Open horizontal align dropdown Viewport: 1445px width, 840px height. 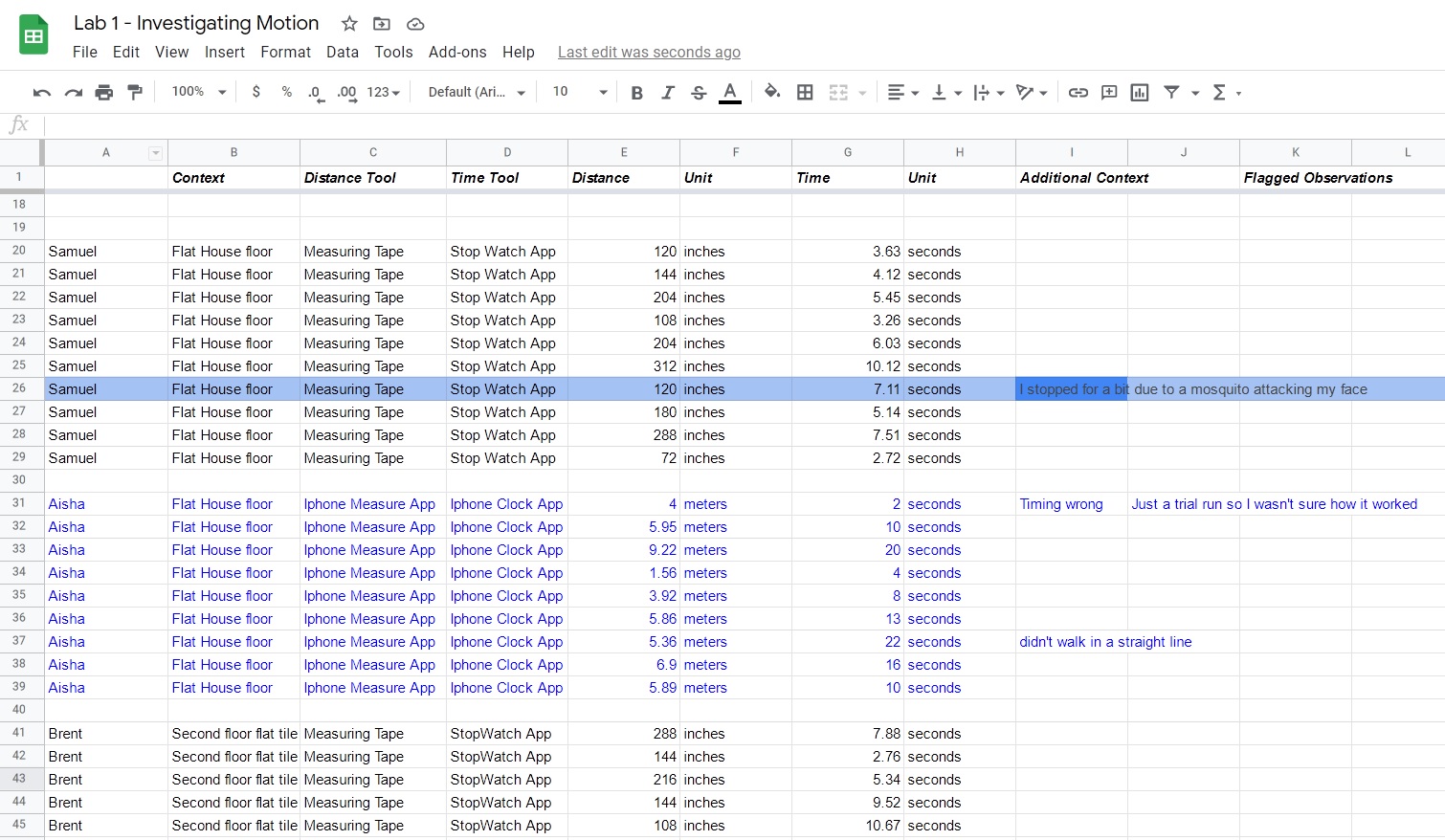pos(903,93)
